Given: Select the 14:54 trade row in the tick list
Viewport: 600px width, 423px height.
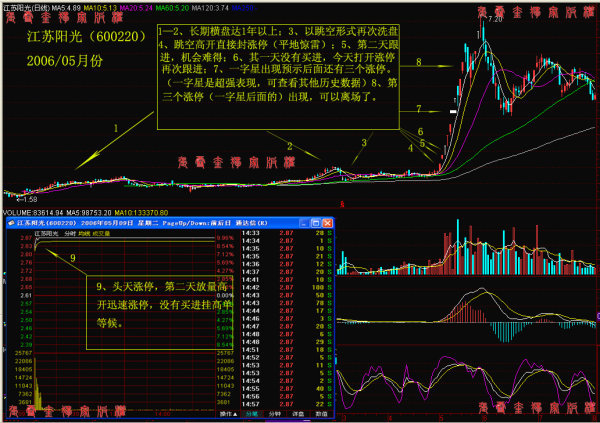Looking at the screenshot, I should (288, 381).
